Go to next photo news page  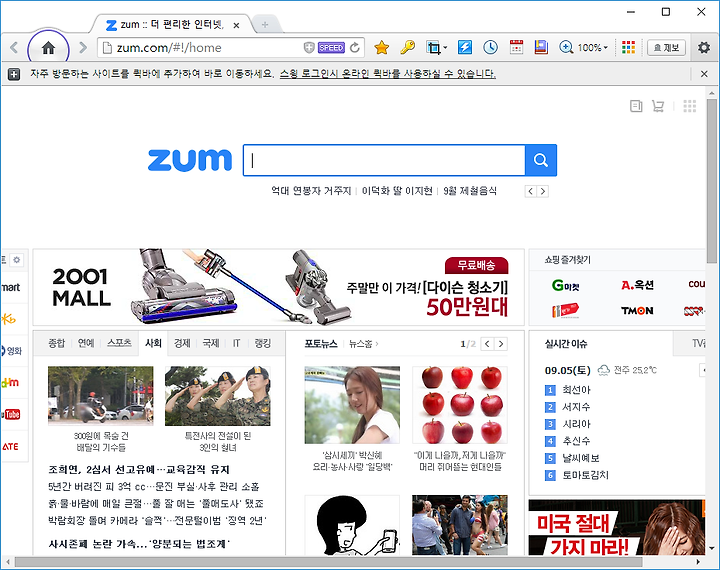tap(501, 344)
